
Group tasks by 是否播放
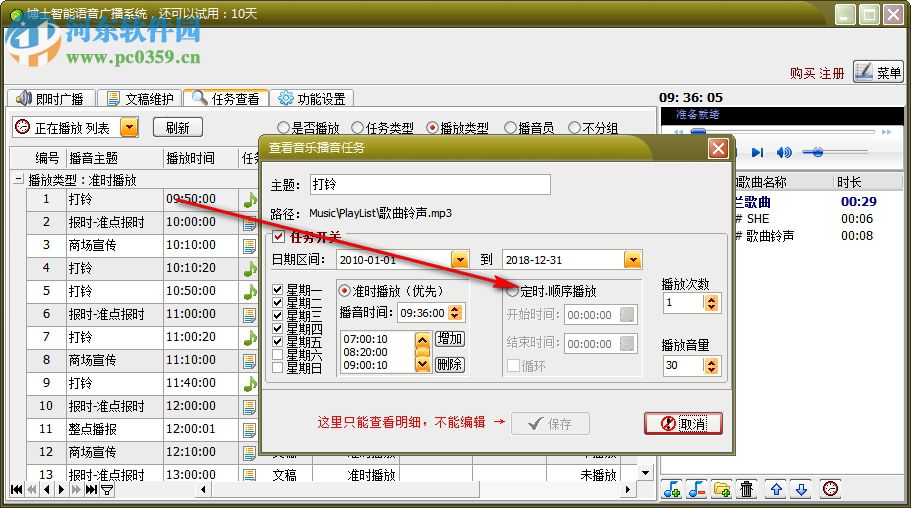coord(283,127)
